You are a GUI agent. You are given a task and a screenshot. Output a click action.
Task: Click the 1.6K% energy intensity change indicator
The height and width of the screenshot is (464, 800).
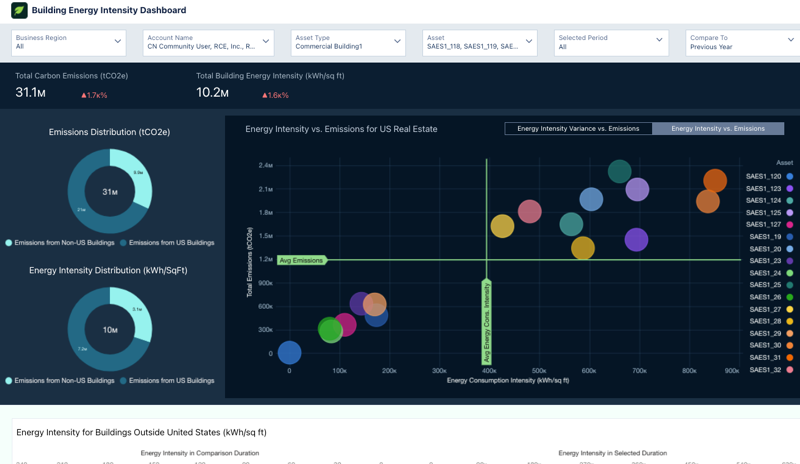pyautogui.click(x=276, y=95)
